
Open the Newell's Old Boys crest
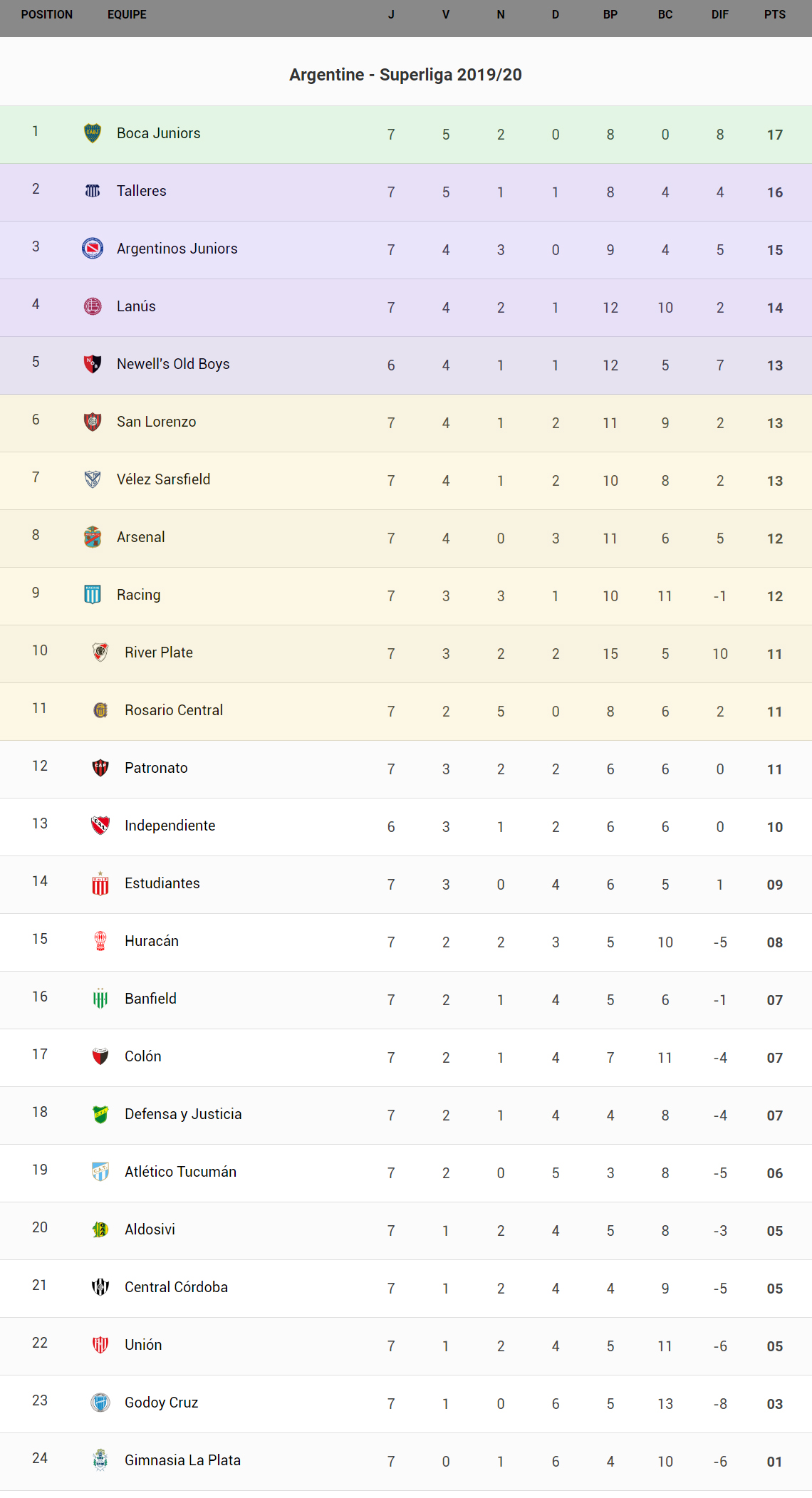[x=93, y=364]
